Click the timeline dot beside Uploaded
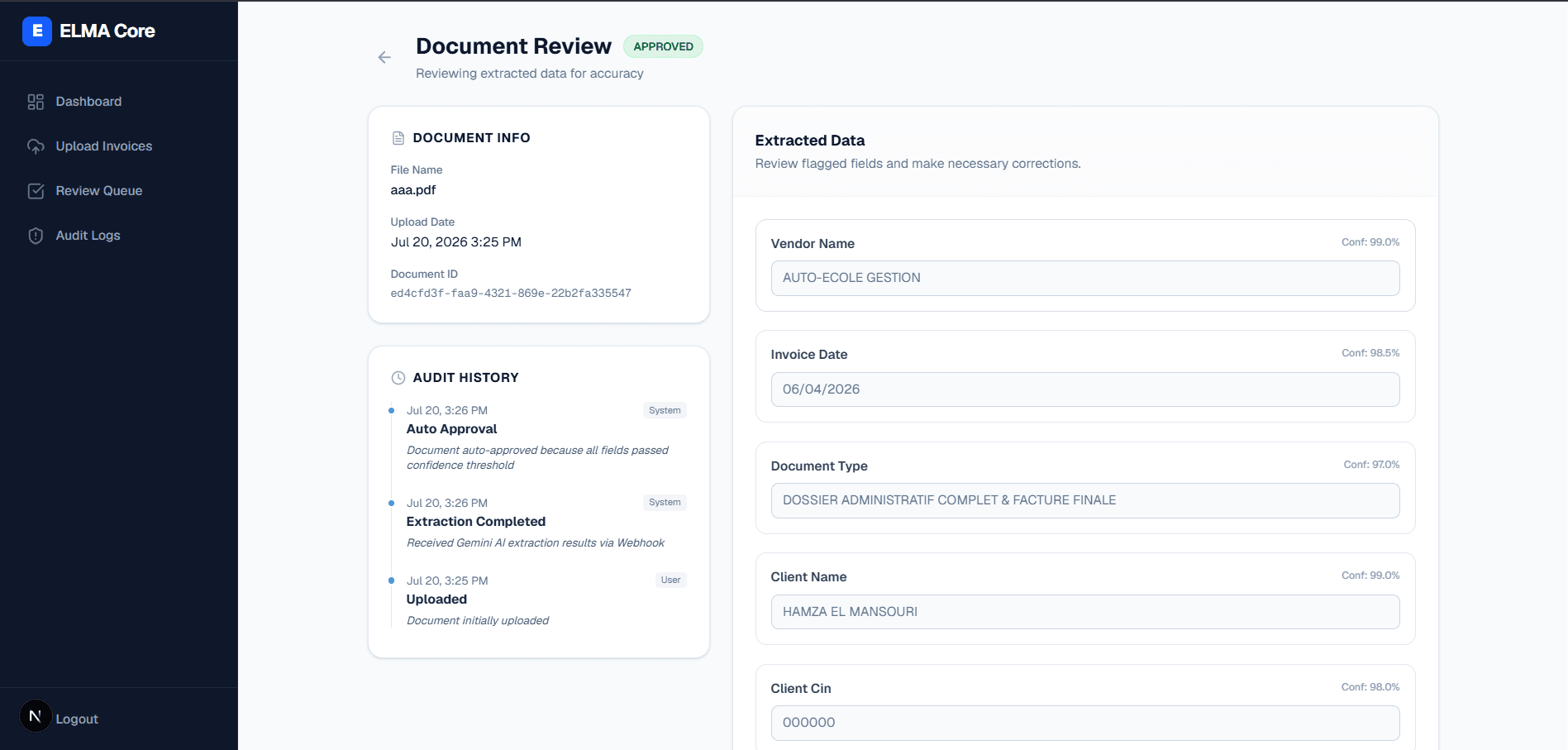This screenshot has width=1568, height=750. (391, 580)
